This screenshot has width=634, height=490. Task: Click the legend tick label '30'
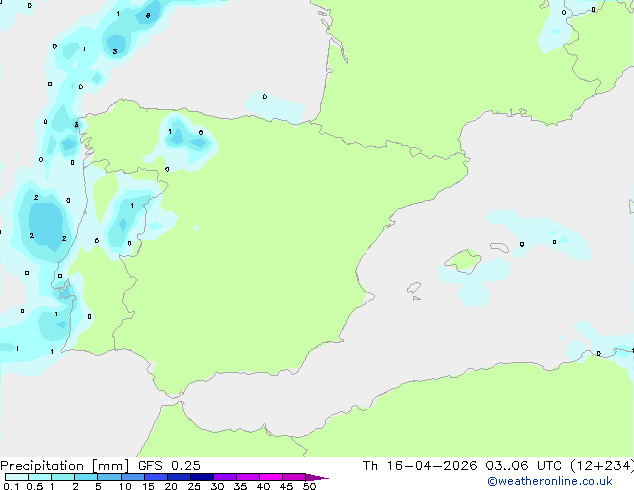[x=217, y=486]
